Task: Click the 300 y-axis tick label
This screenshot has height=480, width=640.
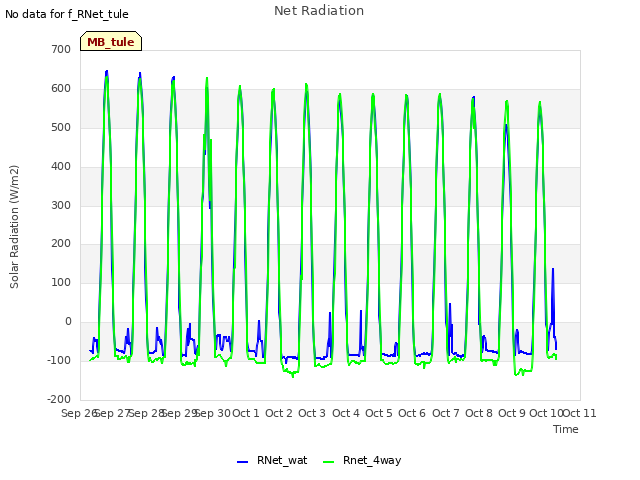Action: 61,205
